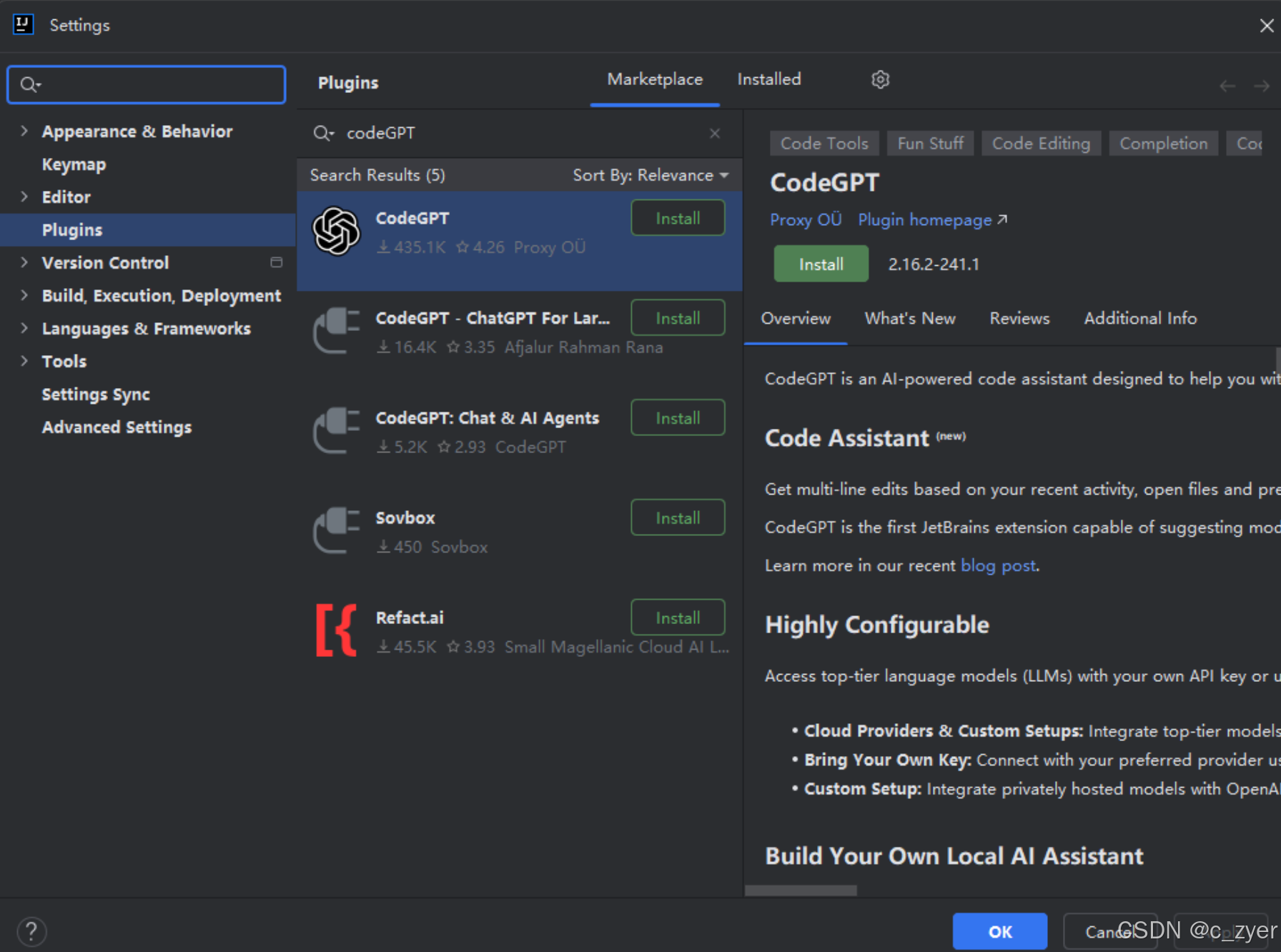Install CodeGPT from the results list
Viewport: 1281px width, 952px height.
678,219
